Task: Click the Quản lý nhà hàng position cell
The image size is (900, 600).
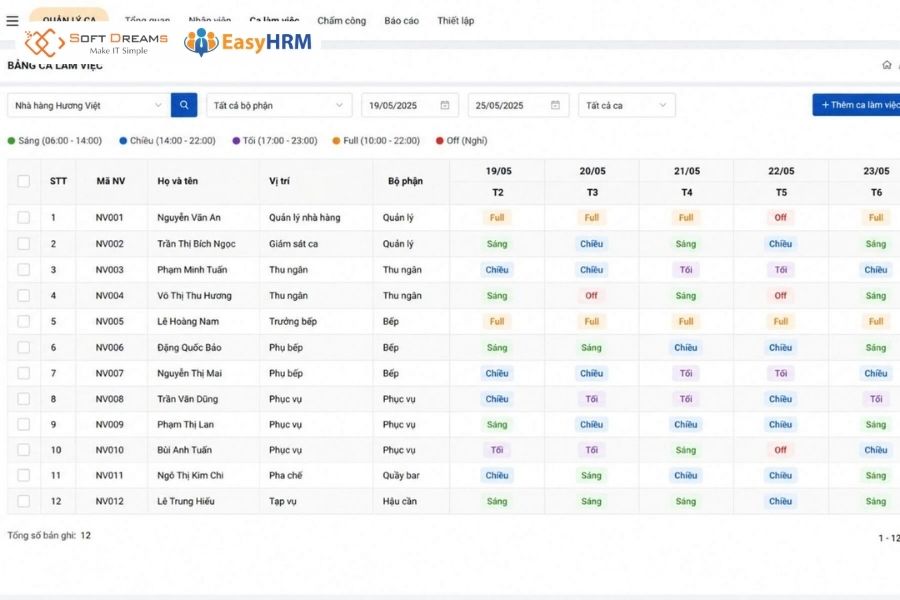Action: (x=305, y=218)
